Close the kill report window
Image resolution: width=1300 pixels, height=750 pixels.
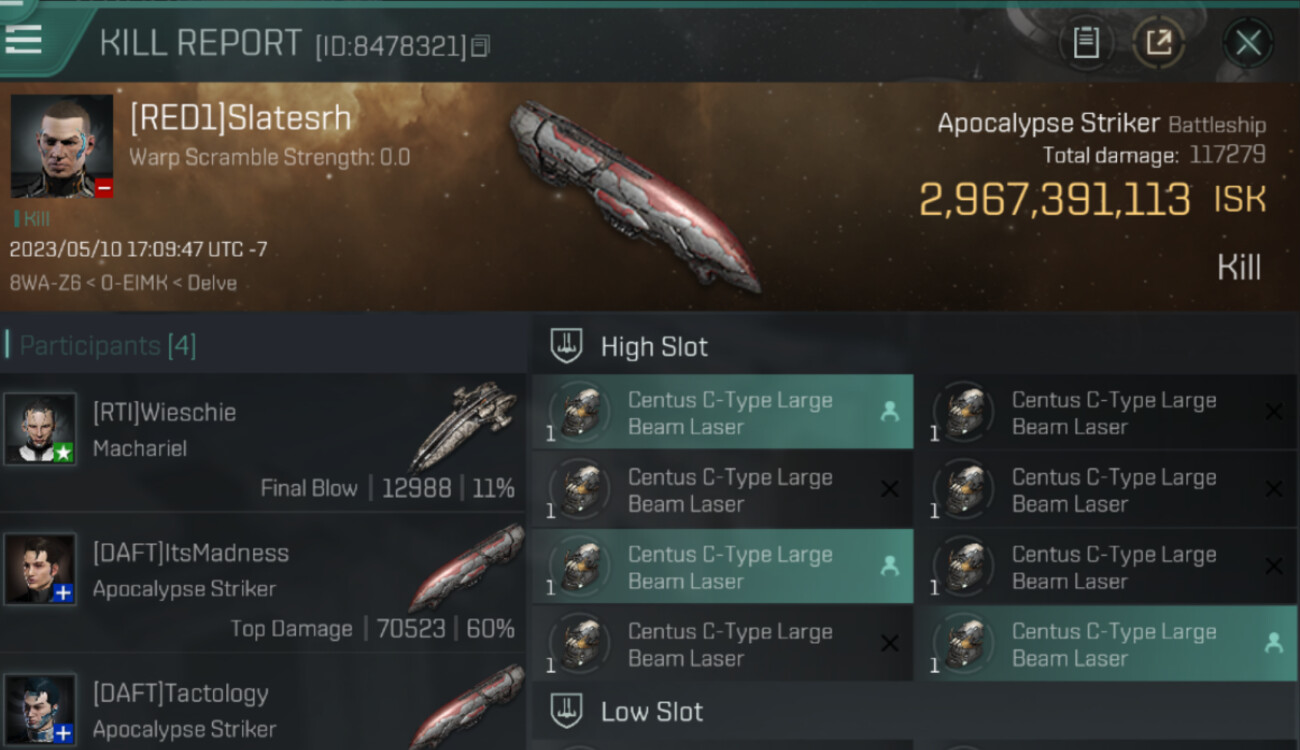pos(1248,42)
